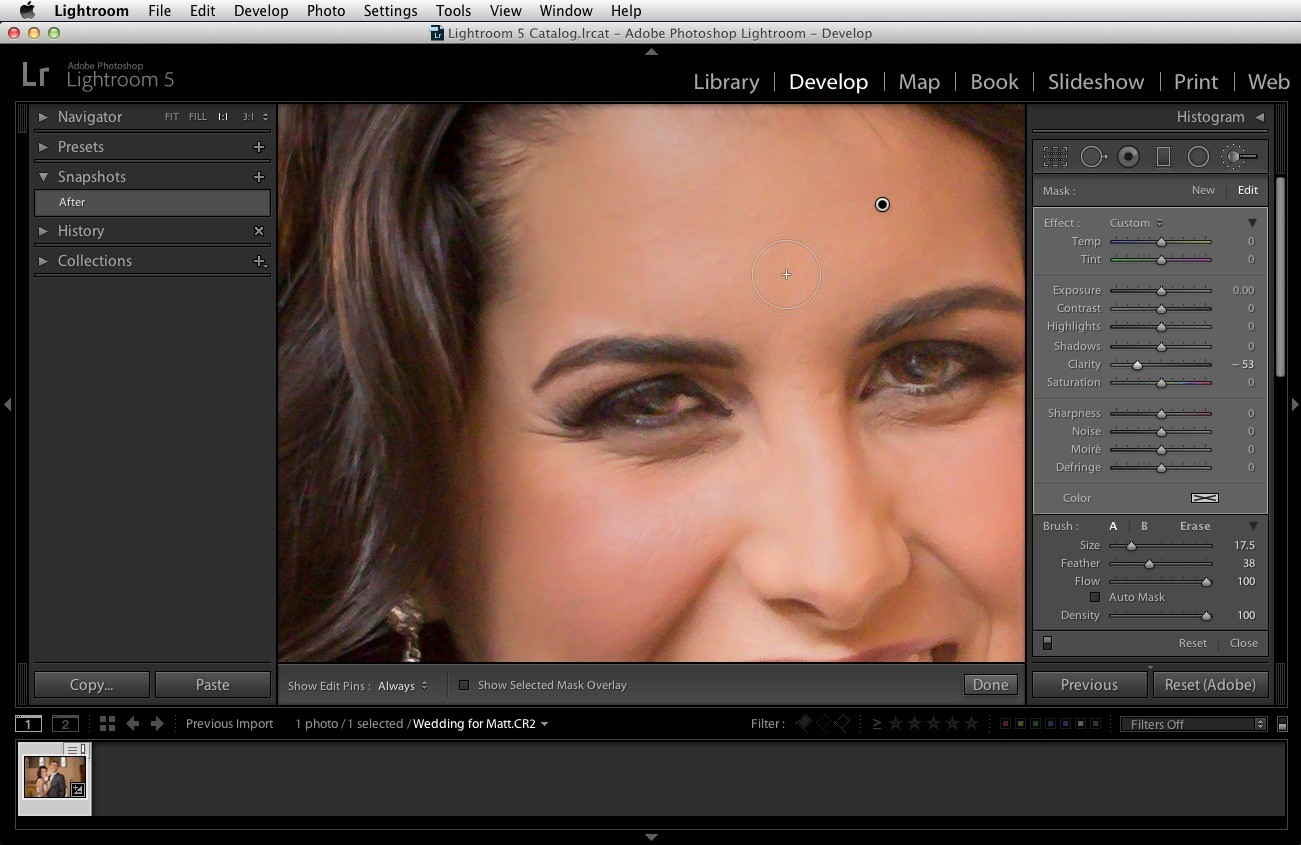
Task: Click the Done button
Action: [x=990, y=685]
